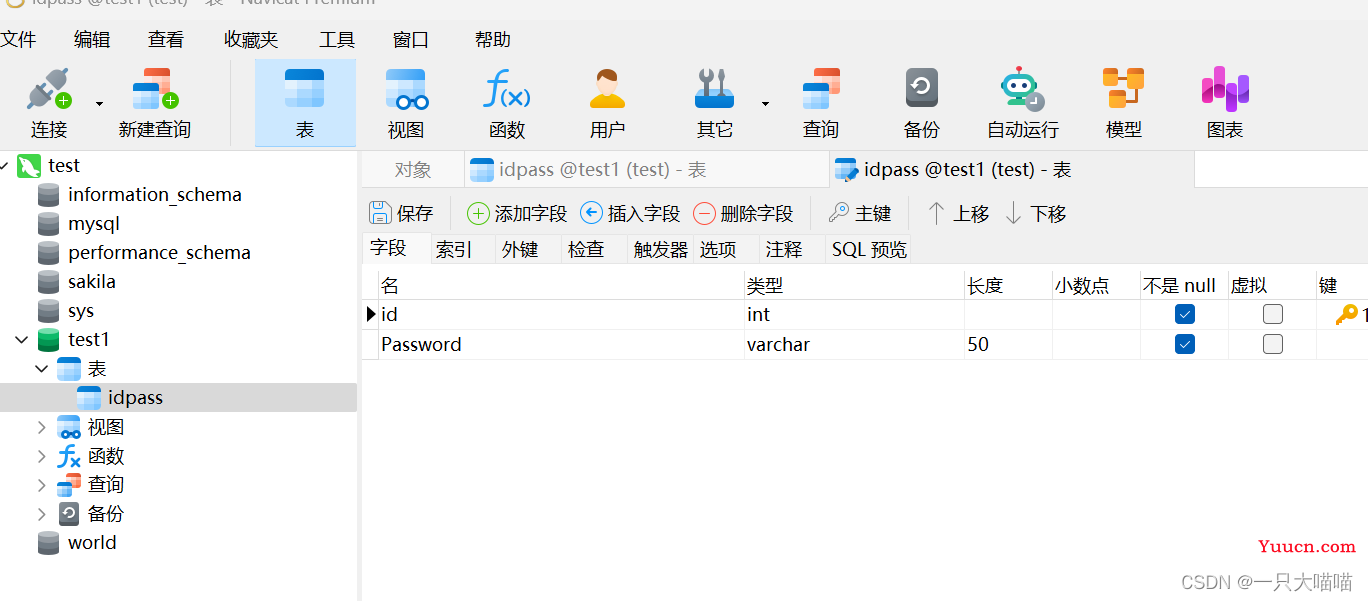Image resolution: width=1368 pixels, height=601 pixels.
Task: Open the New Query toolbar icon
Action: click(x=155, y=89)
